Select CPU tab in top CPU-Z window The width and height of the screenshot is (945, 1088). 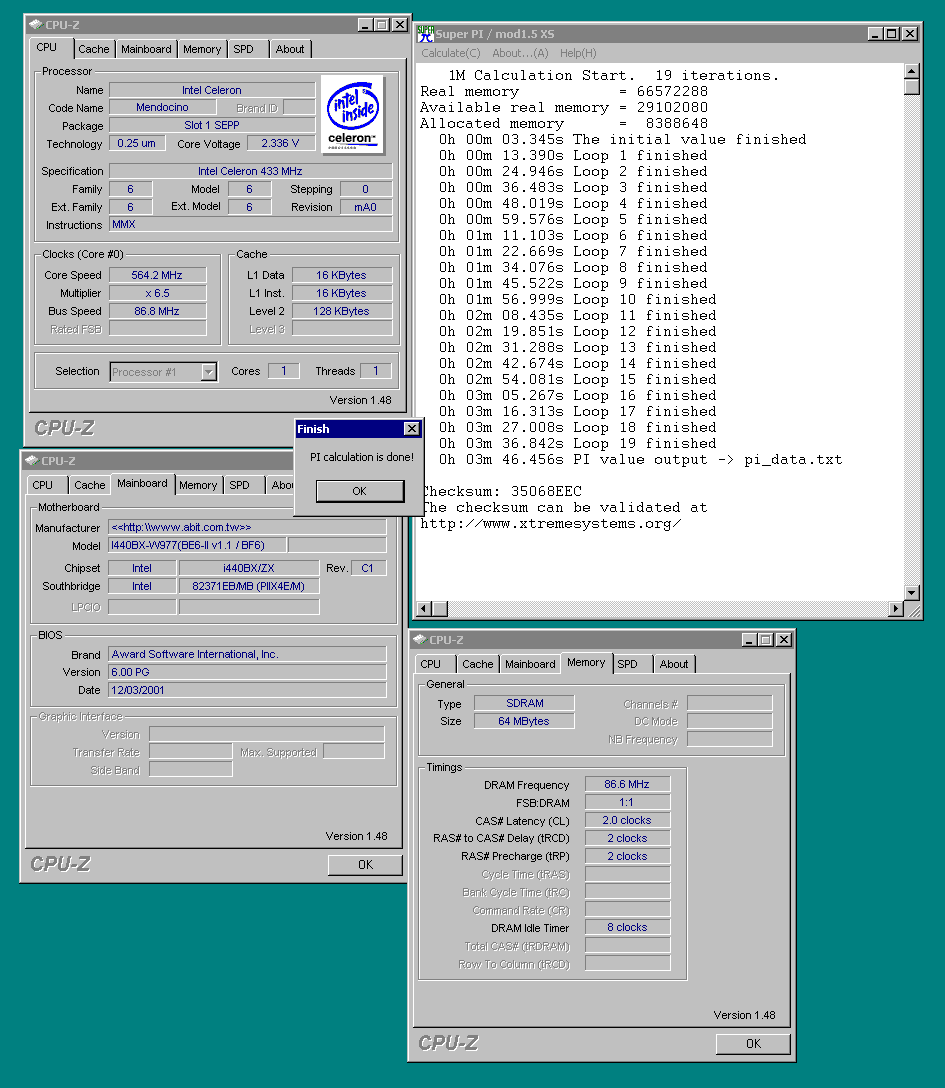click(46, 47)
